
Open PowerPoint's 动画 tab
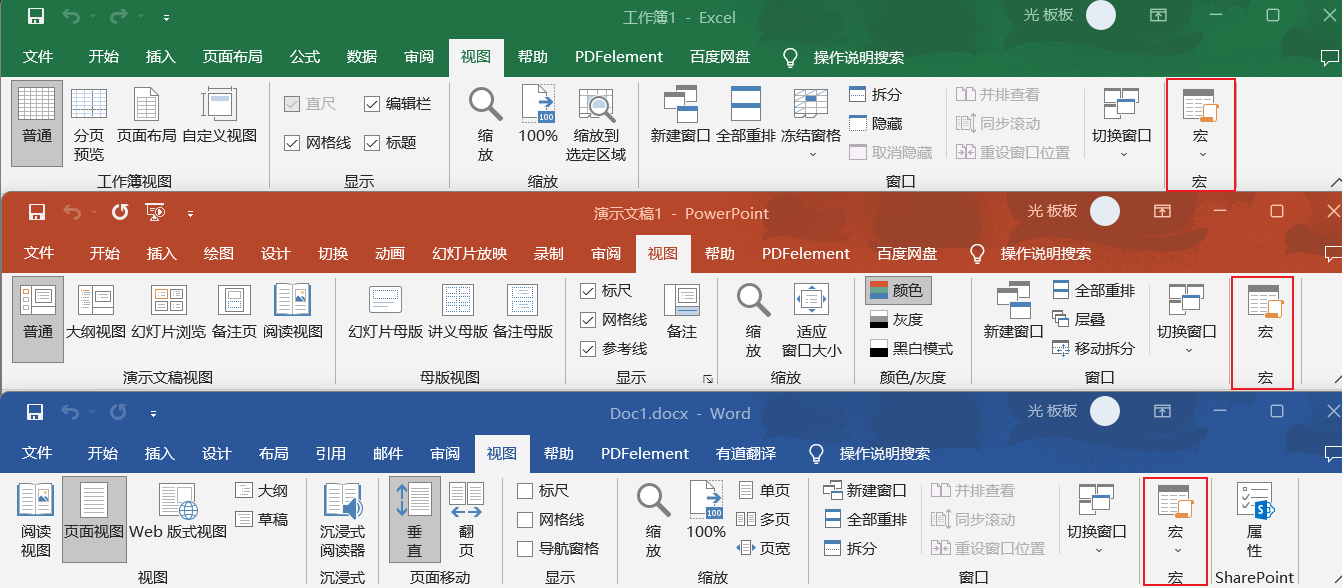point(390,253)
